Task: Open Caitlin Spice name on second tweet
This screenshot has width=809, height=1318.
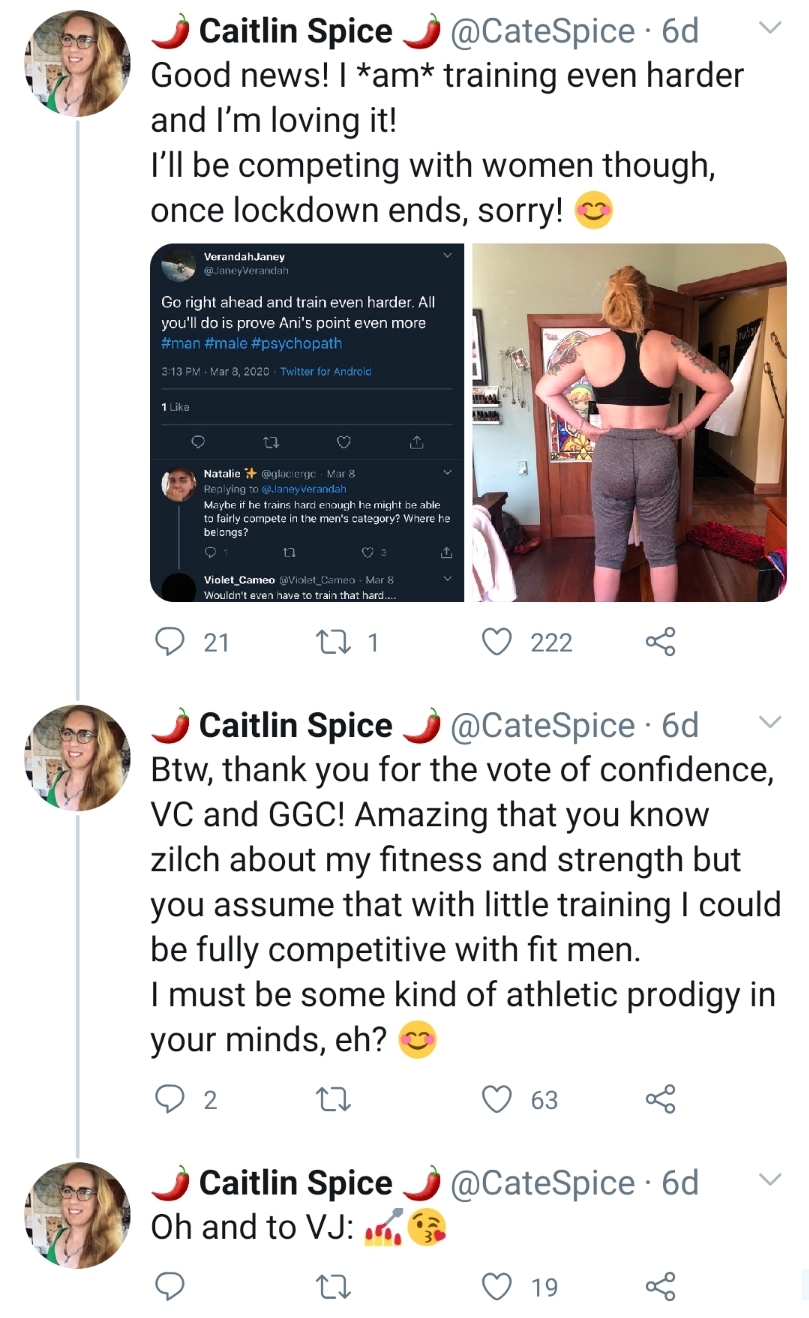Action: coord(296,725)
